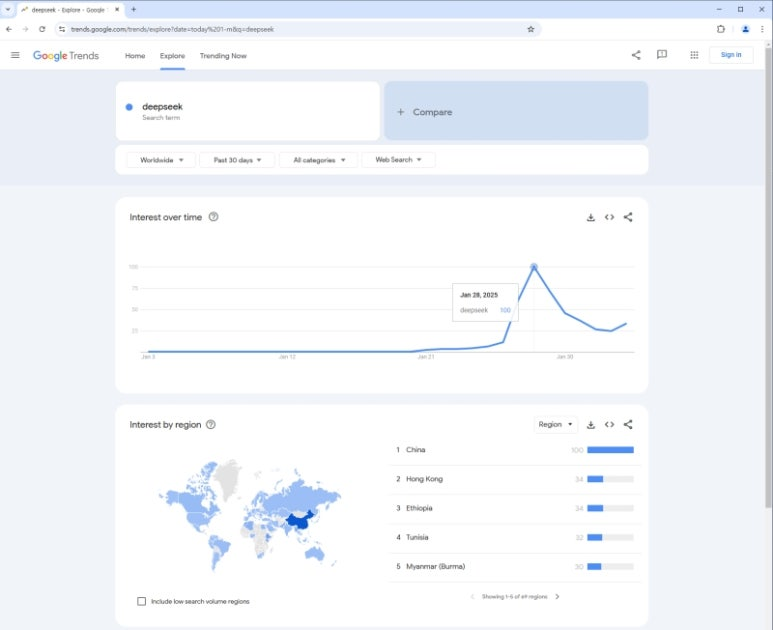The width and height of the screenshot is (773, 630).
Task: Embed the Interest by region widget
Action: click(x=609, y=425)
